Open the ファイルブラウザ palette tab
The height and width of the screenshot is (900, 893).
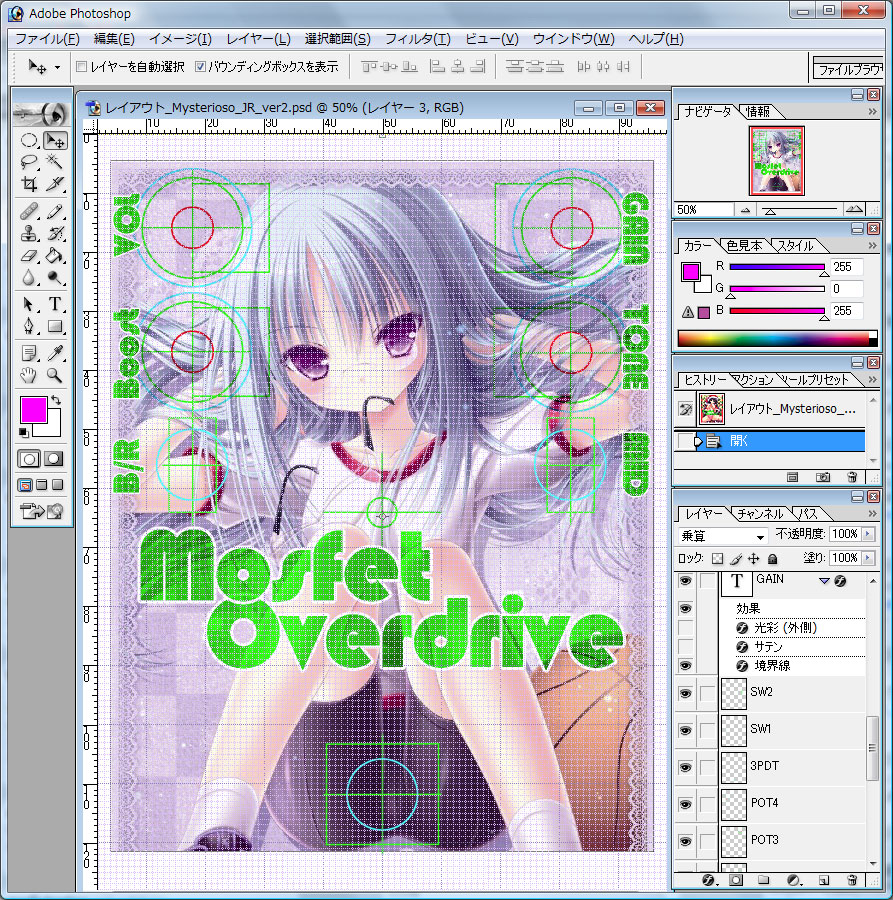[849, 69]
